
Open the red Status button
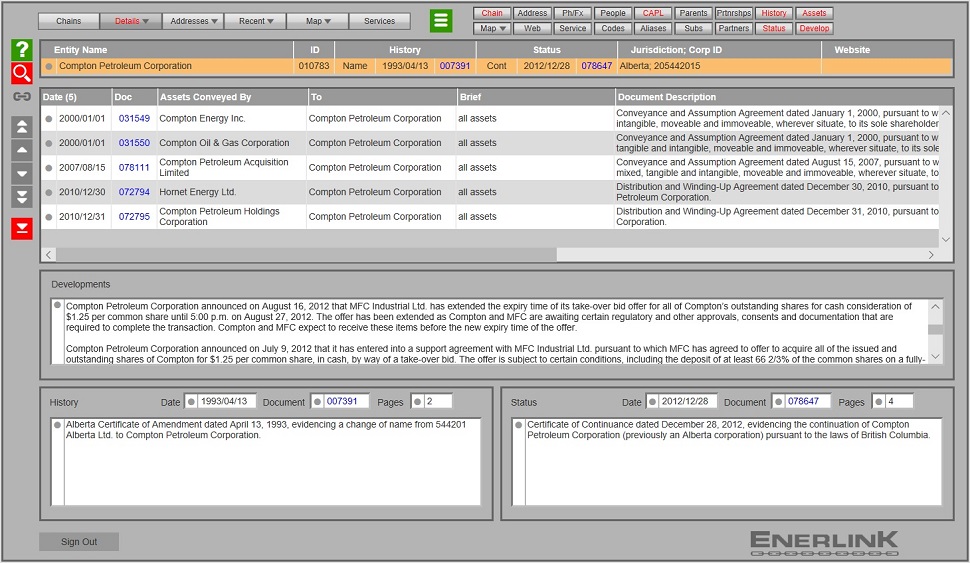pos(774,28)
